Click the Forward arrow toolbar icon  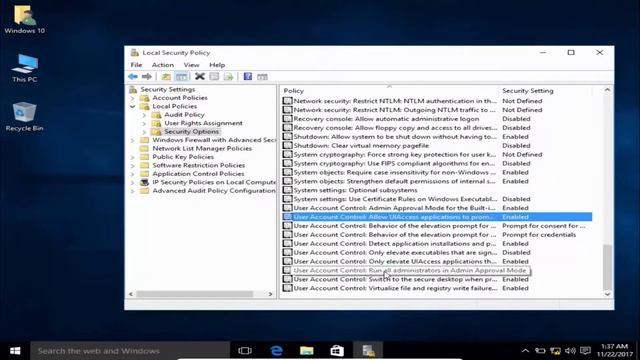click(147, 77)
